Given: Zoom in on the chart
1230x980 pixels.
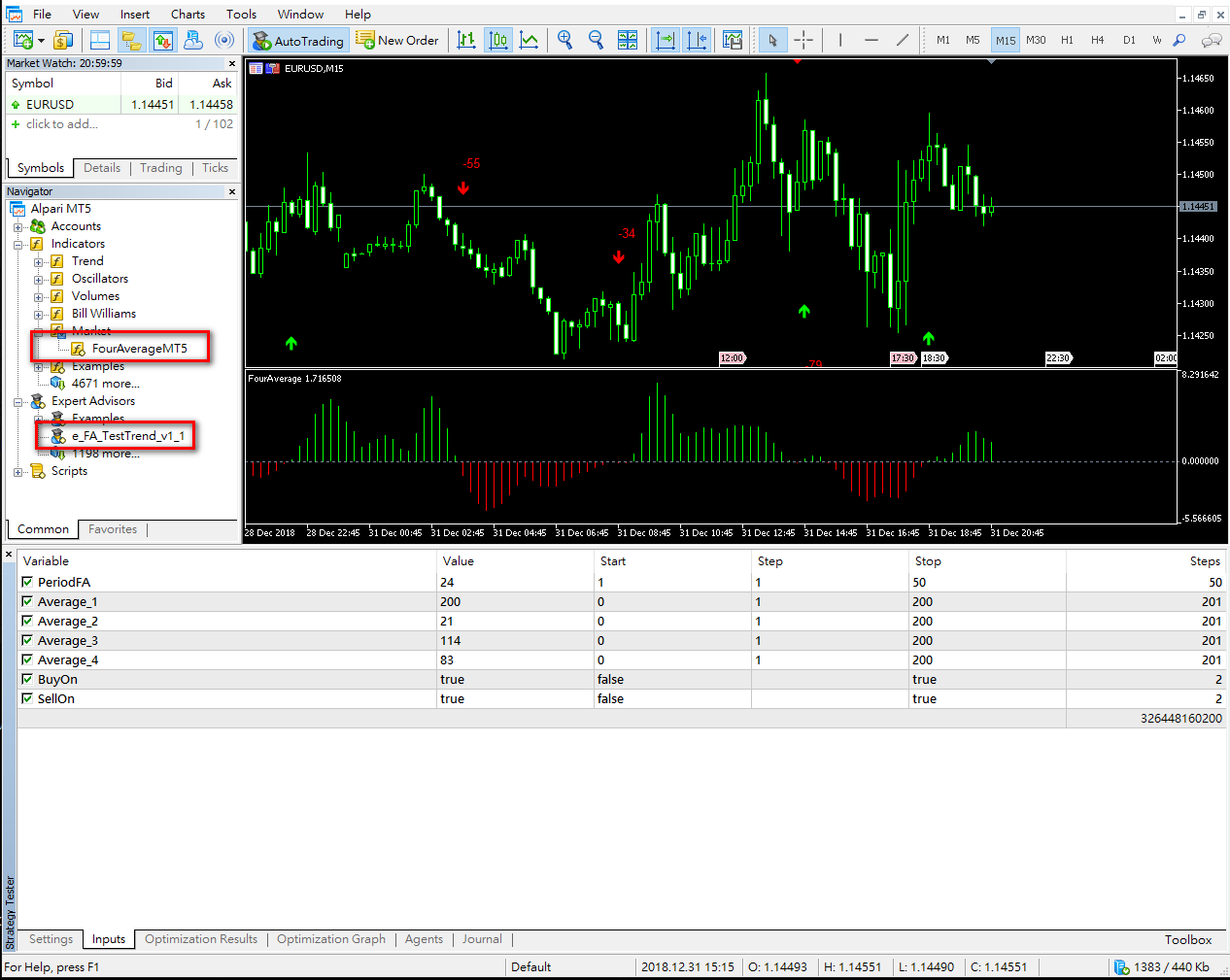Looking at the screenshot, I should click(565, 40).
